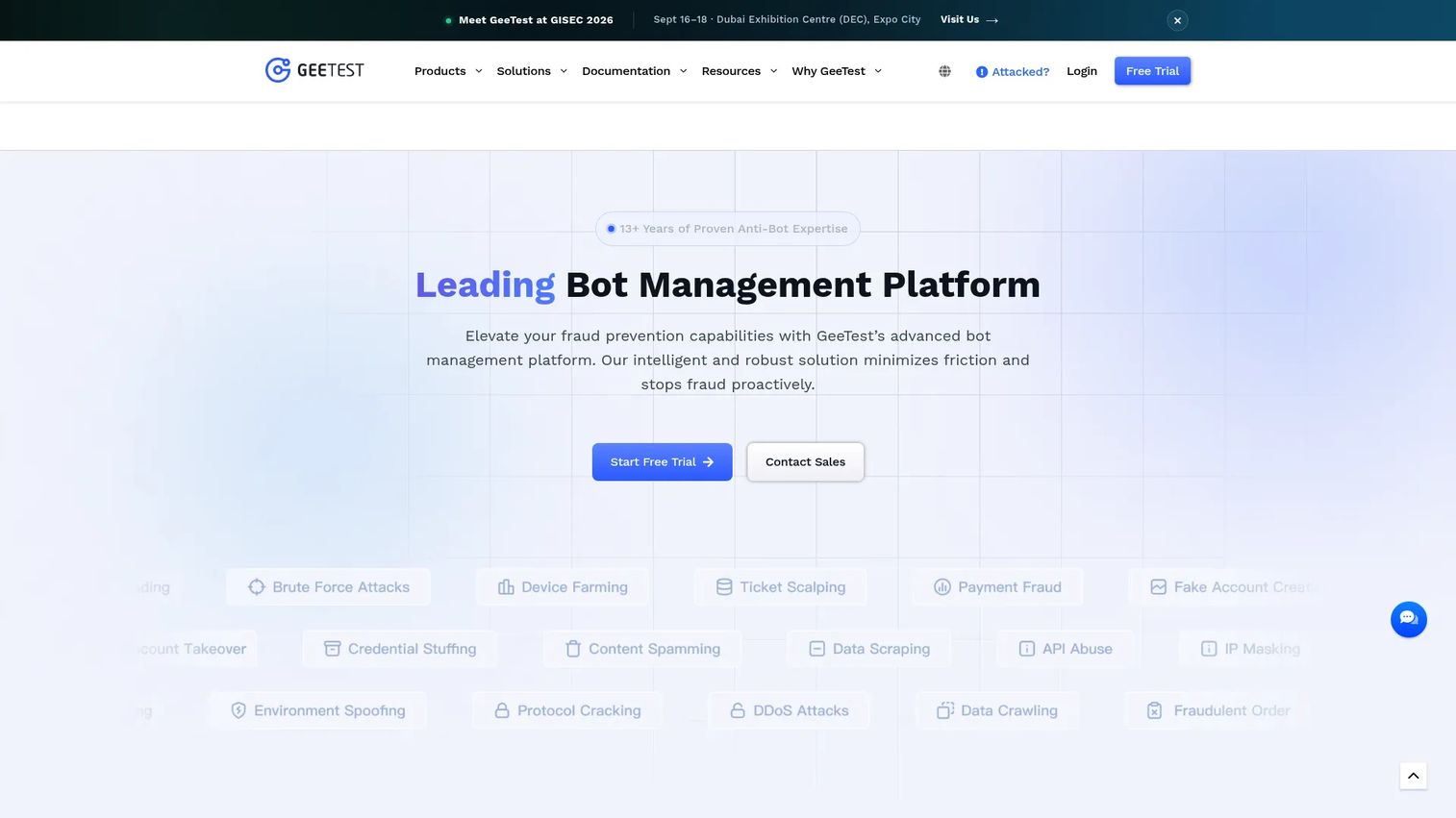Viewport: 1456px width, 818px height.
Task: Click the Device Farming icon
Action: click(506, 587)
